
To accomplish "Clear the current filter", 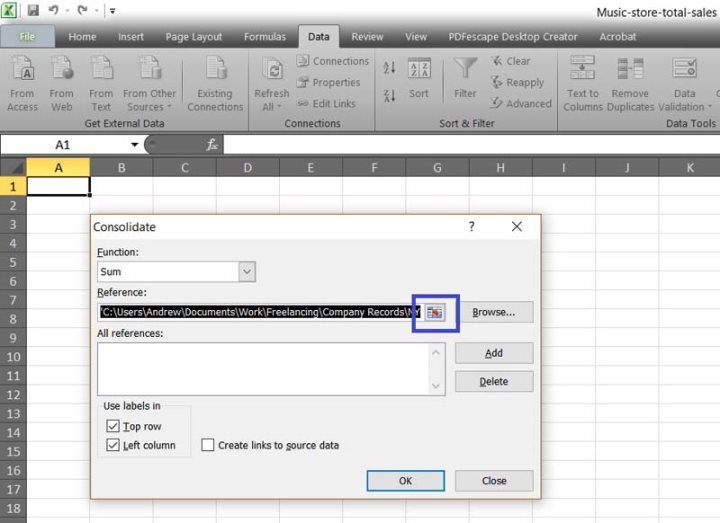I will tap(511, 61).
